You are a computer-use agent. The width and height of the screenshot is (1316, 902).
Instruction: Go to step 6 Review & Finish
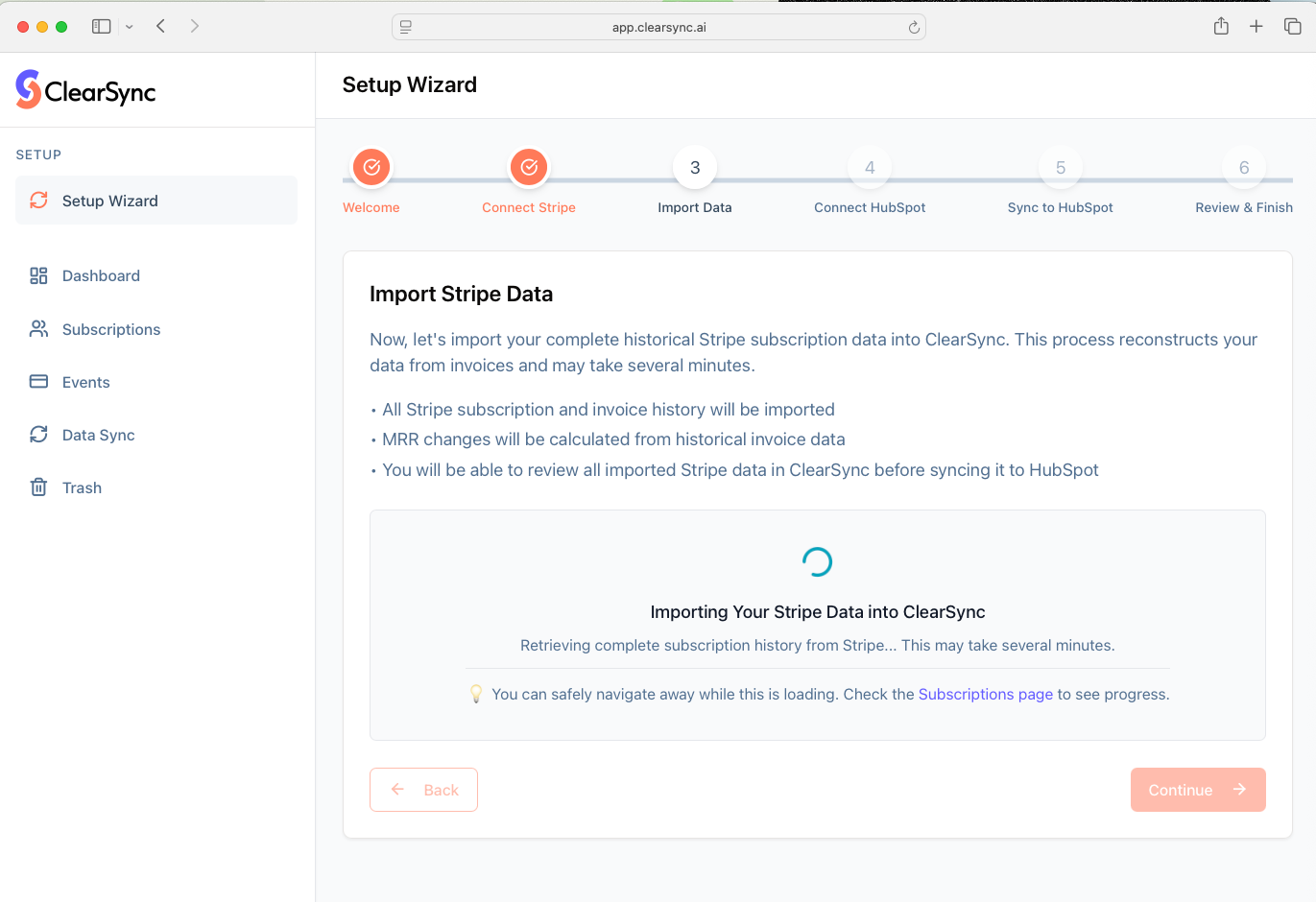[1243, 167]
